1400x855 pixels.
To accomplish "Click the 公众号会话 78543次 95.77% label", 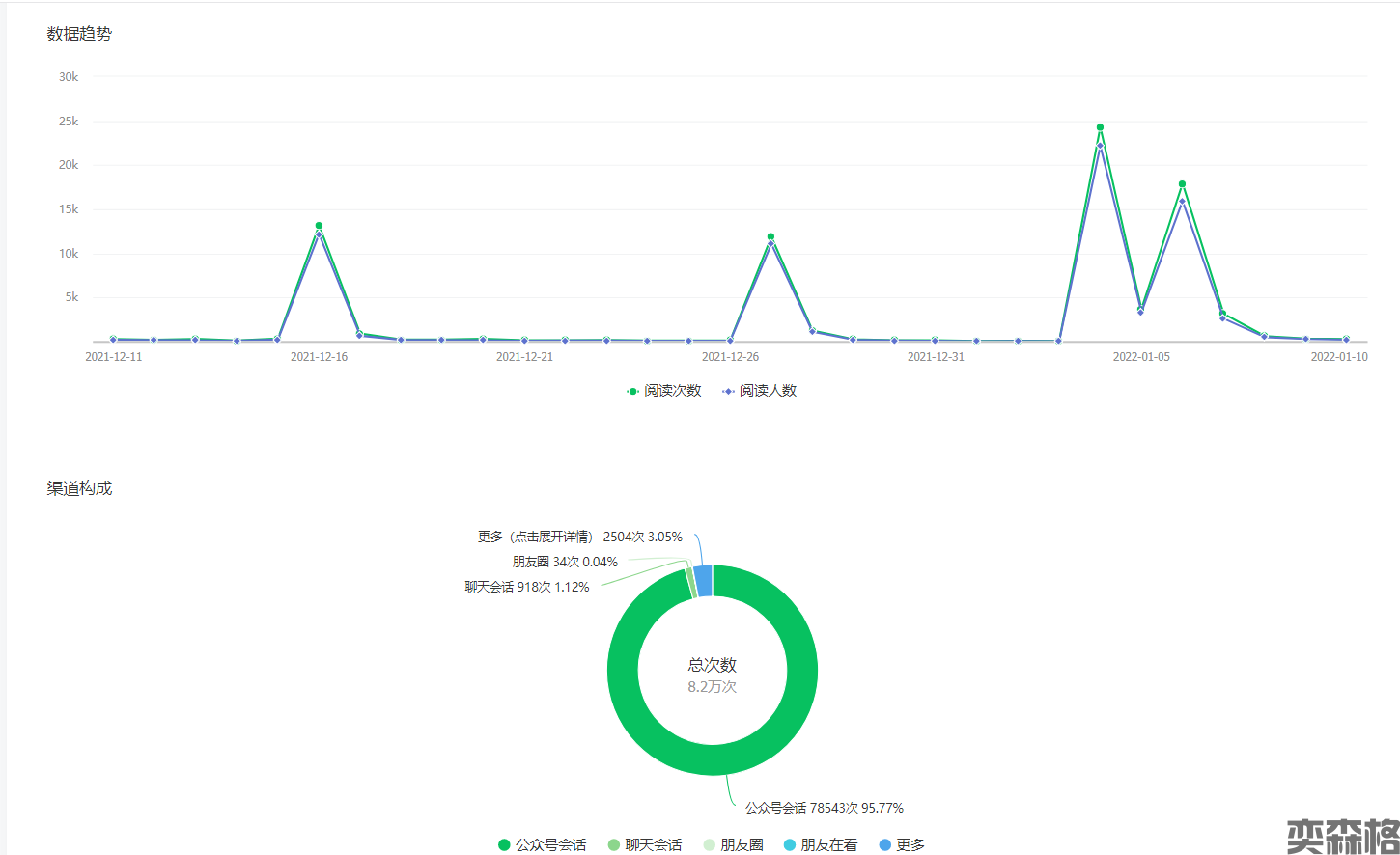I will pyautogui.click(x=824, y=808).
